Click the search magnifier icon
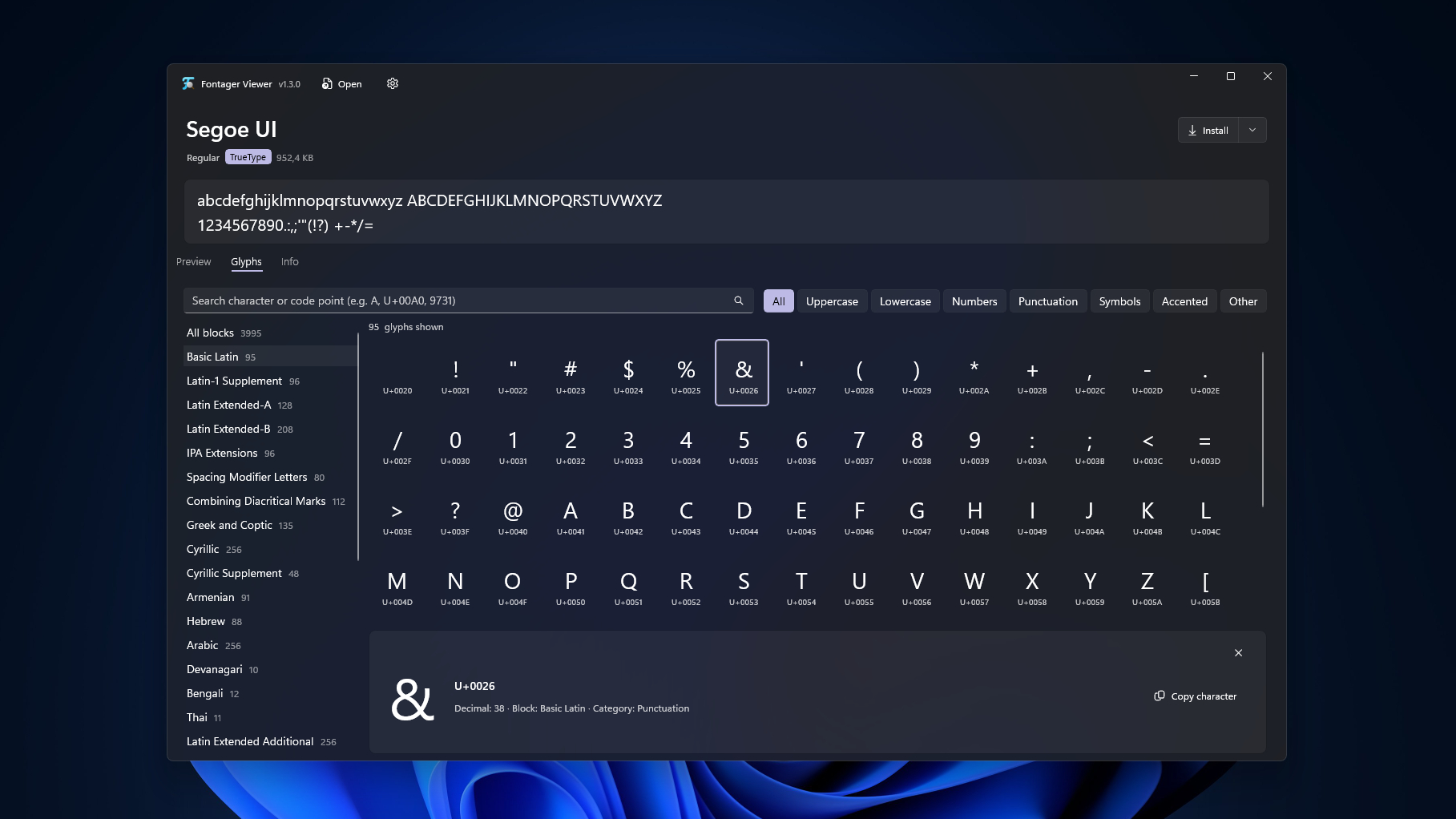This screenshot has height=819, width=1456. coord(739,301)
